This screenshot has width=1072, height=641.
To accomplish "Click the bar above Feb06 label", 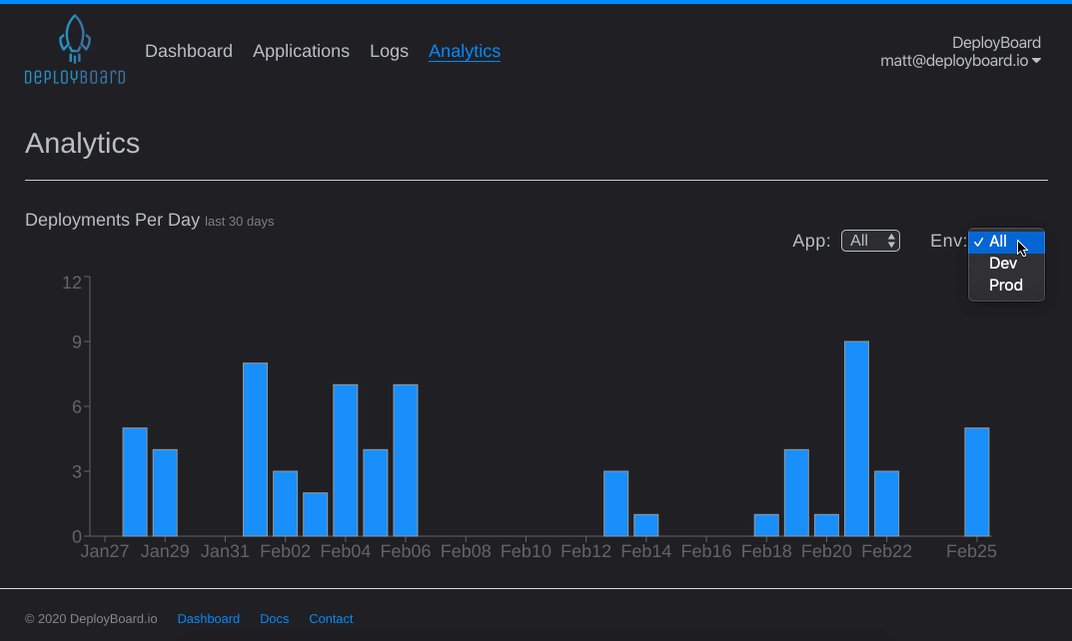I will 405,461.
